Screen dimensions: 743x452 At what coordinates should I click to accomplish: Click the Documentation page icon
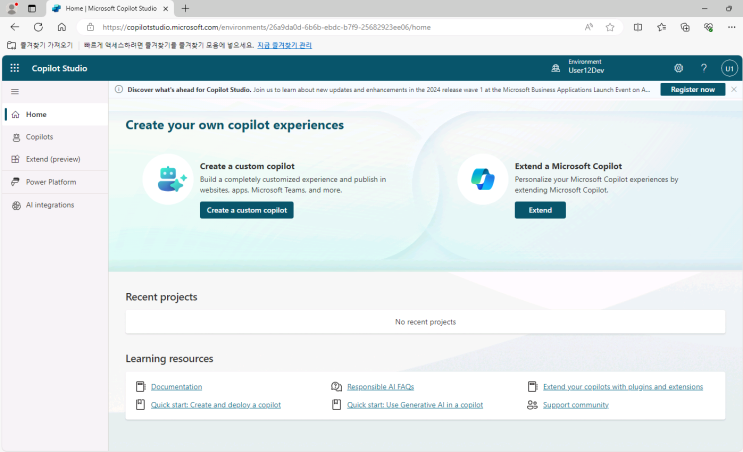coord(140,387)
